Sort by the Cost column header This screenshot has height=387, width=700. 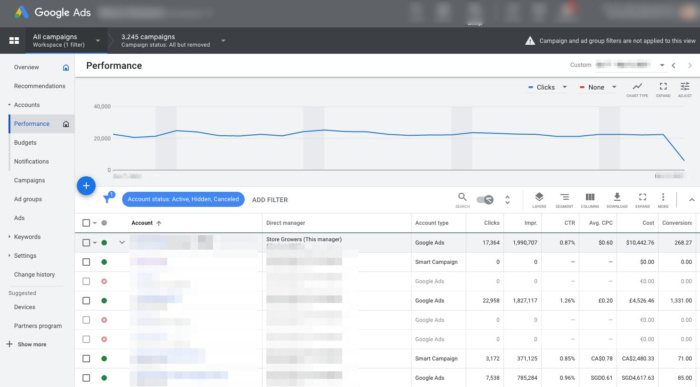click(x=648, y=223)
